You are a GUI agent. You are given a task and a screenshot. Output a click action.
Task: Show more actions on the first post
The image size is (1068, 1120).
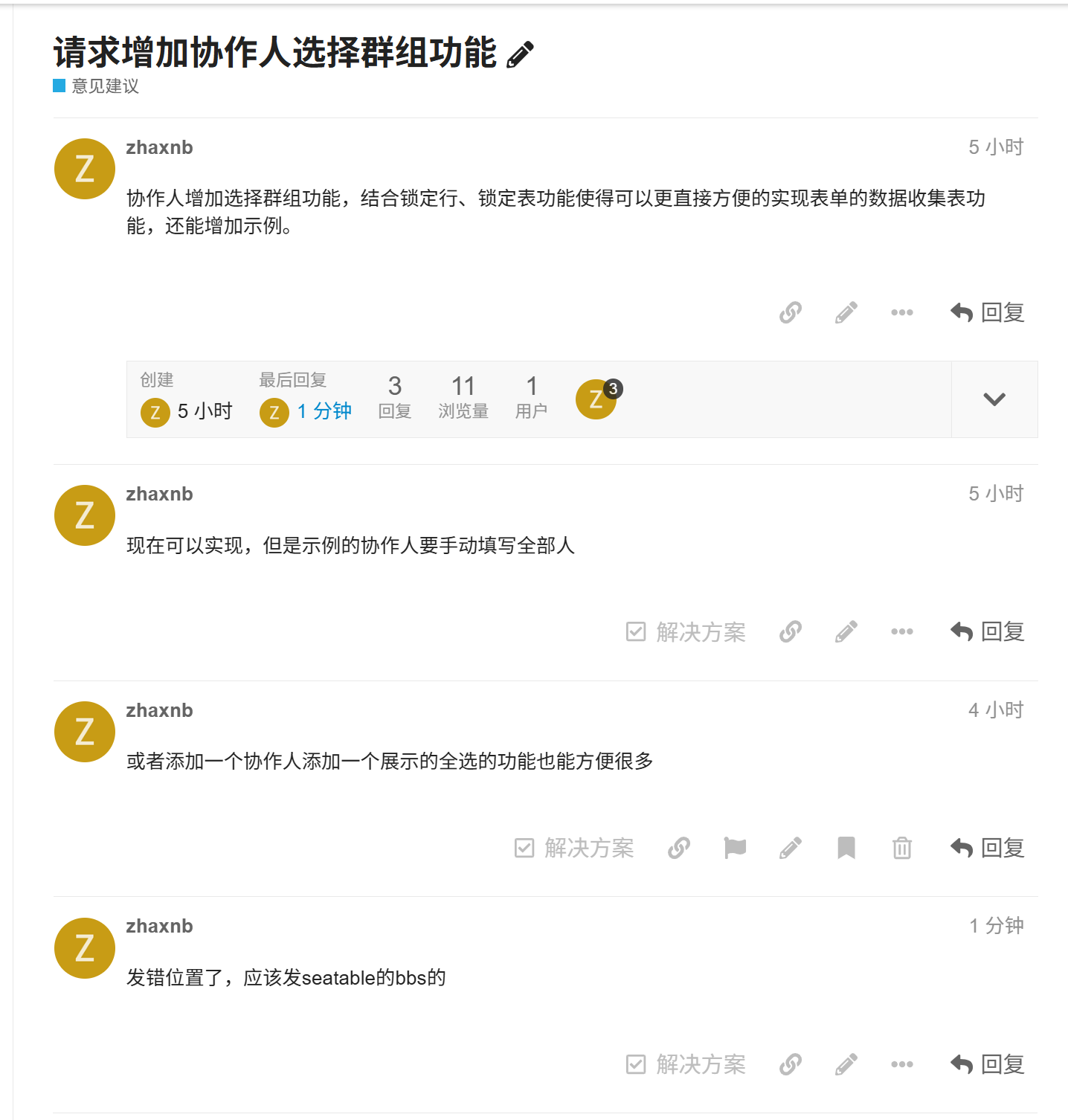click(902, 312)
